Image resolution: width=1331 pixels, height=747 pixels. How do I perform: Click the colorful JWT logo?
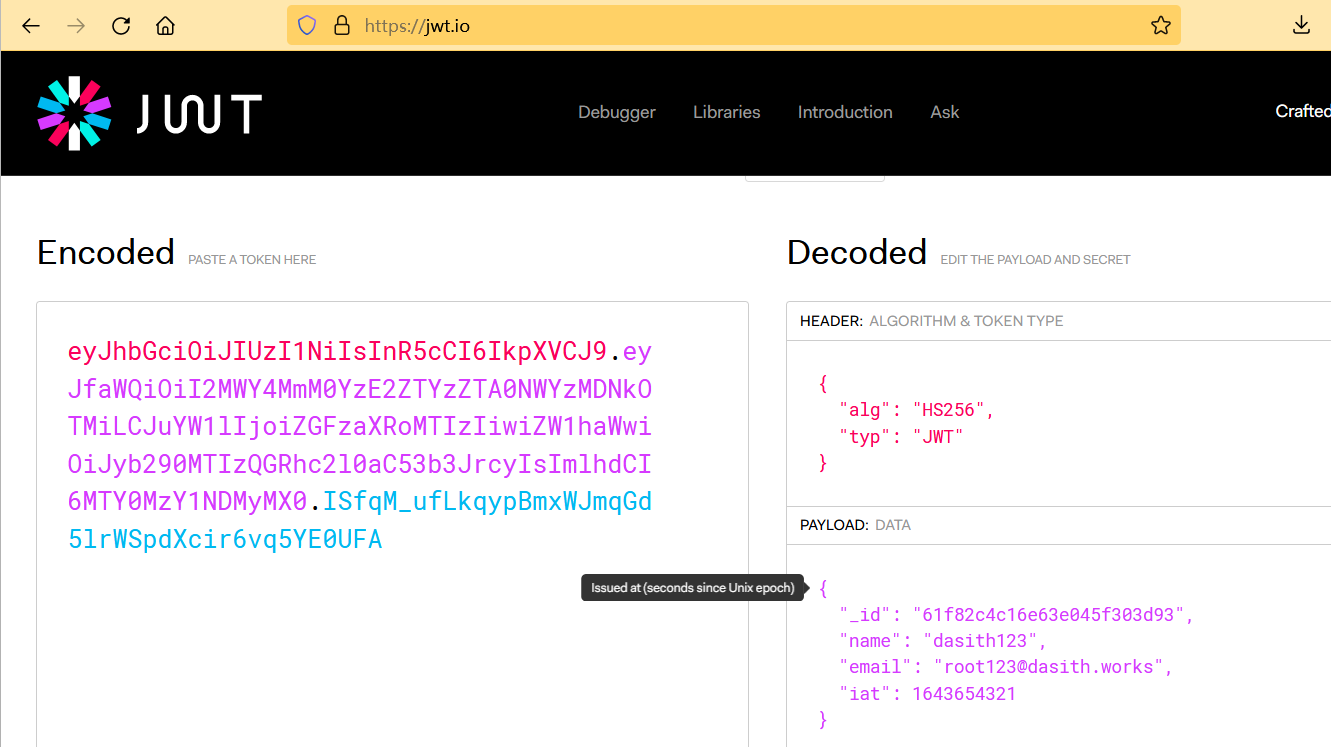point(149,113)
